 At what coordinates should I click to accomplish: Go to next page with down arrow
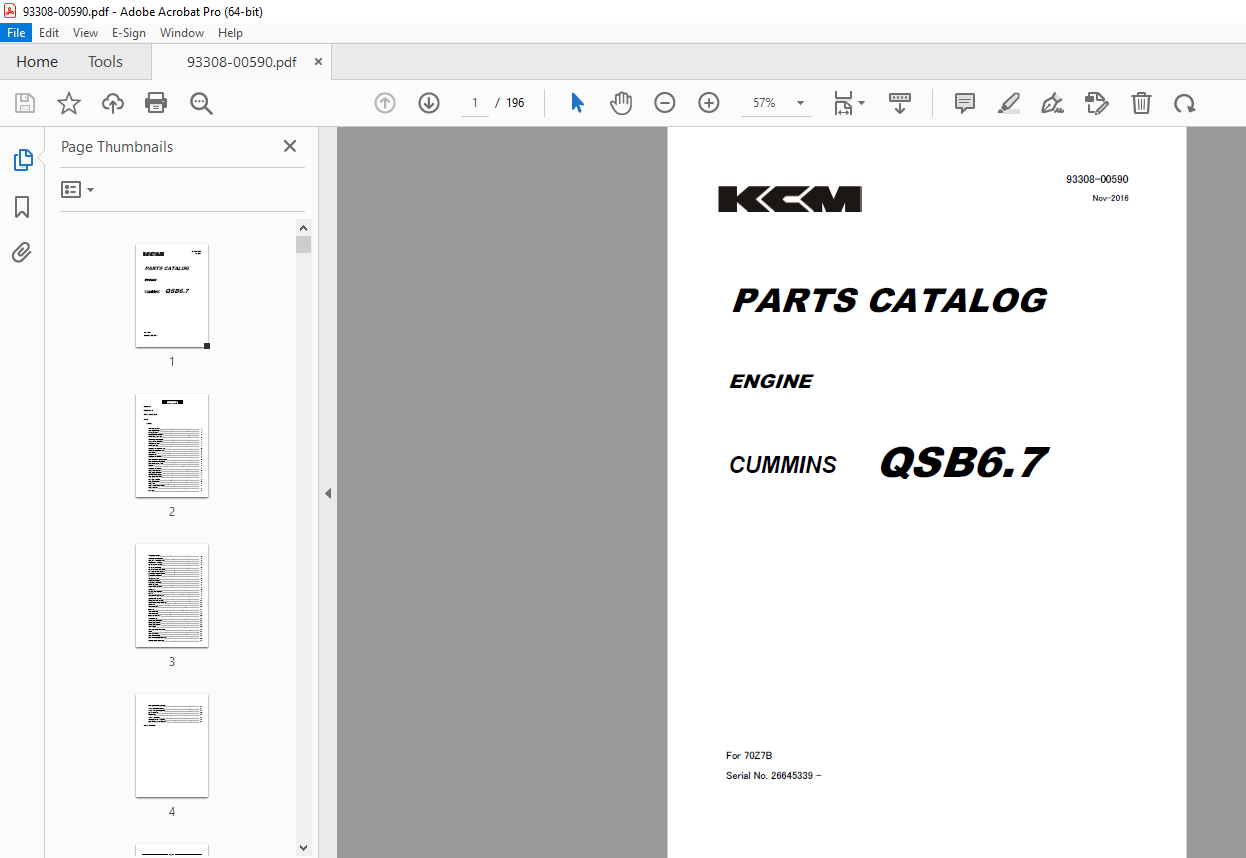click(429, 103)
